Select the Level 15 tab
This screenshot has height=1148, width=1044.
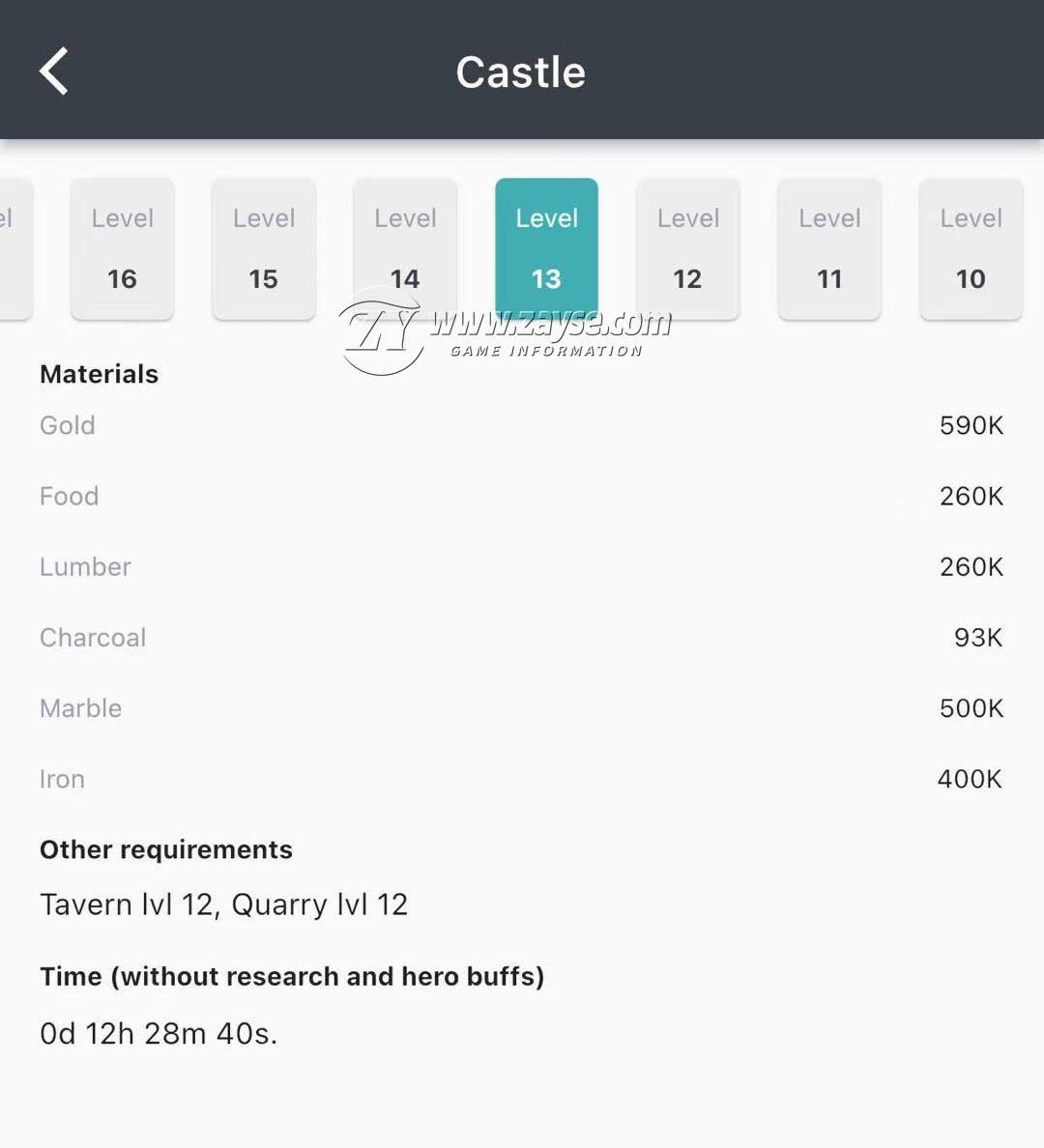click(x=264, y=249)
